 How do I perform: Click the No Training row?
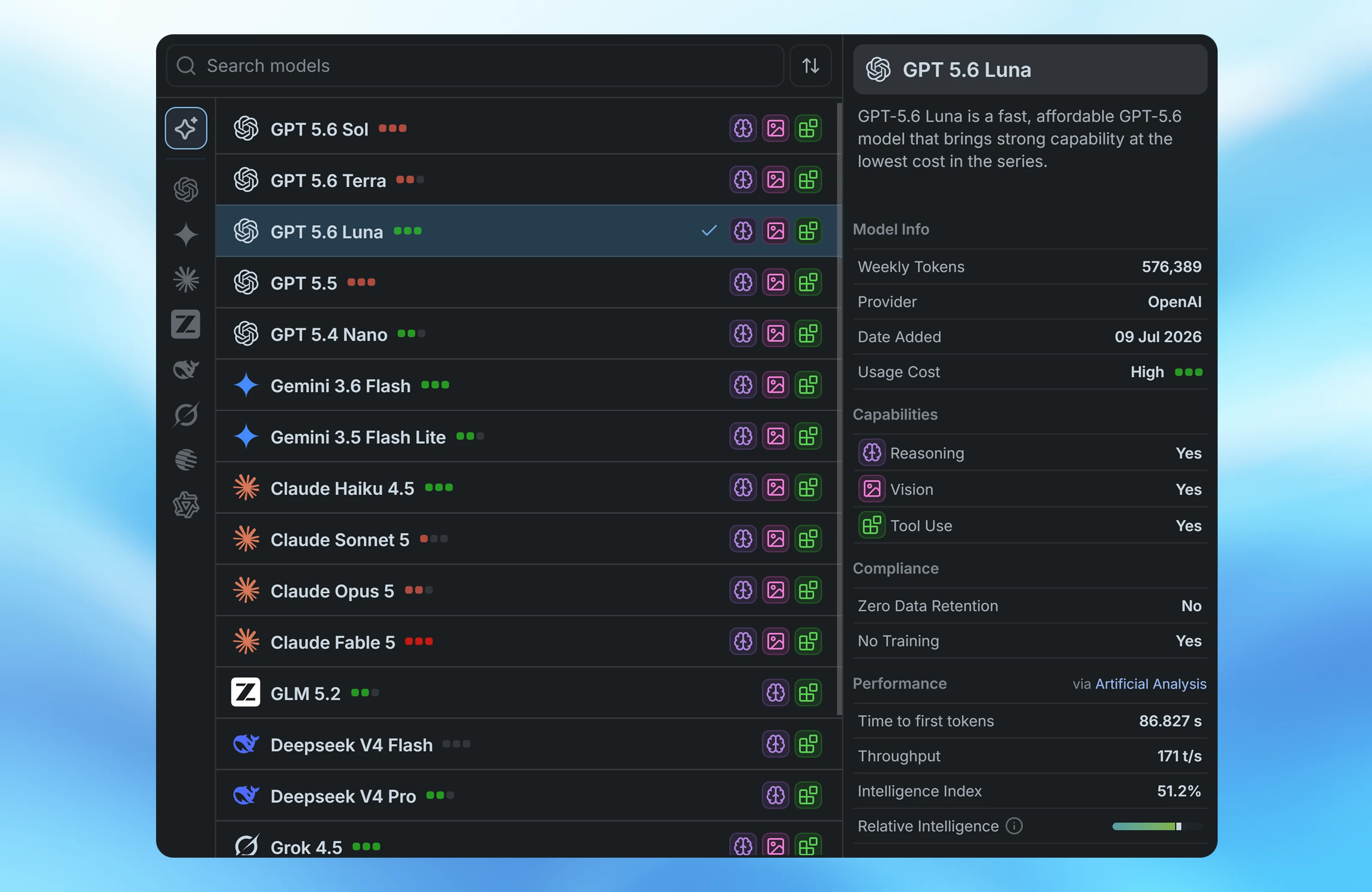point(1029,641)
